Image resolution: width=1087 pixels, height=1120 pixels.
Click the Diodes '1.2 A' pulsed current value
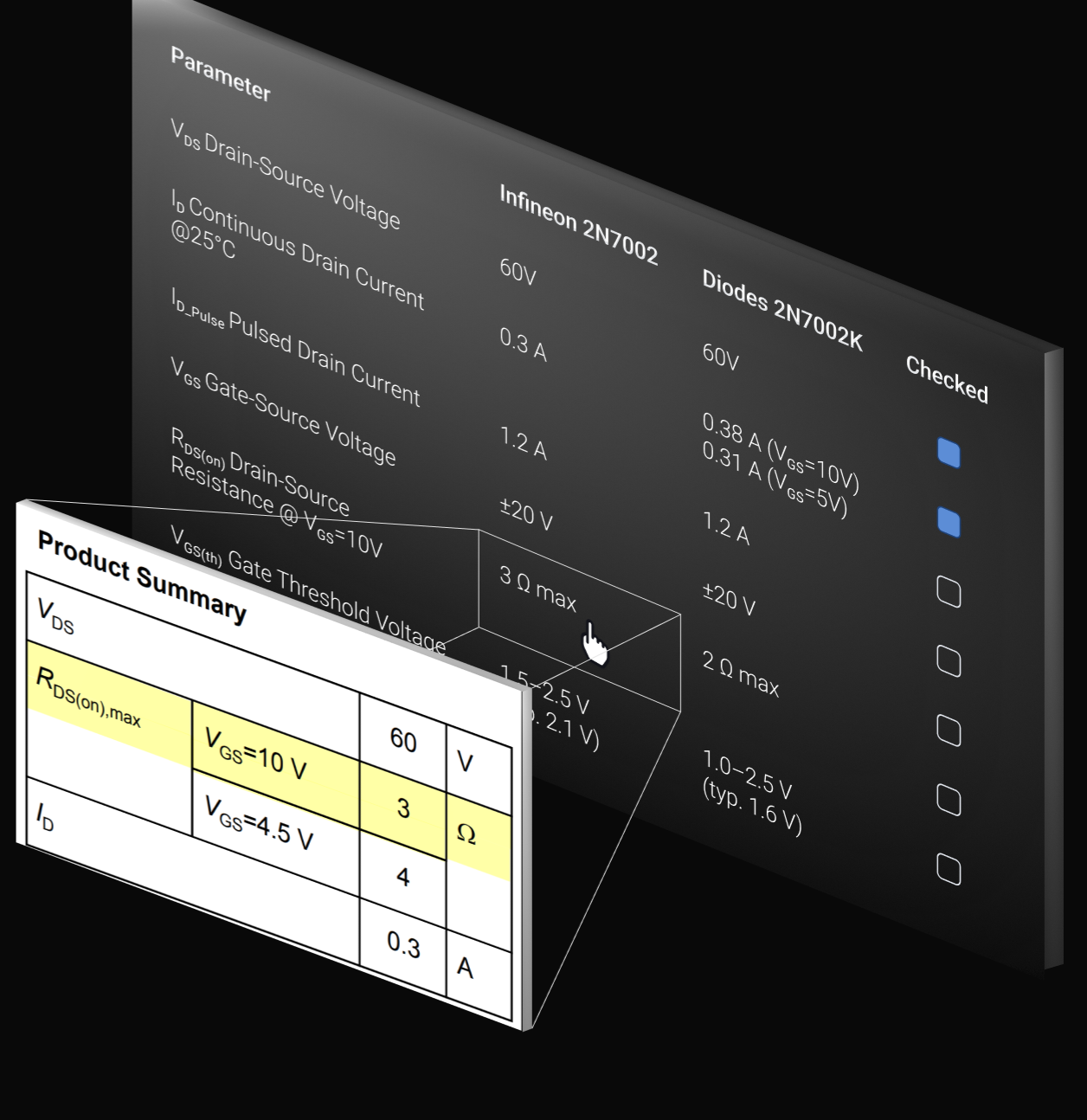[725, 528]
